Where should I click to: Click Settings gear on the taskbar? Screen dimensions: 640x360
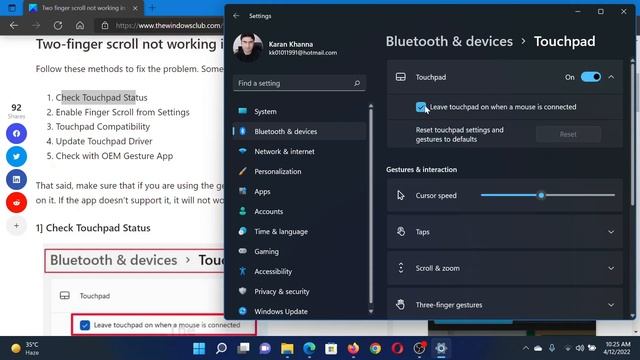click(x=441, y=348)
